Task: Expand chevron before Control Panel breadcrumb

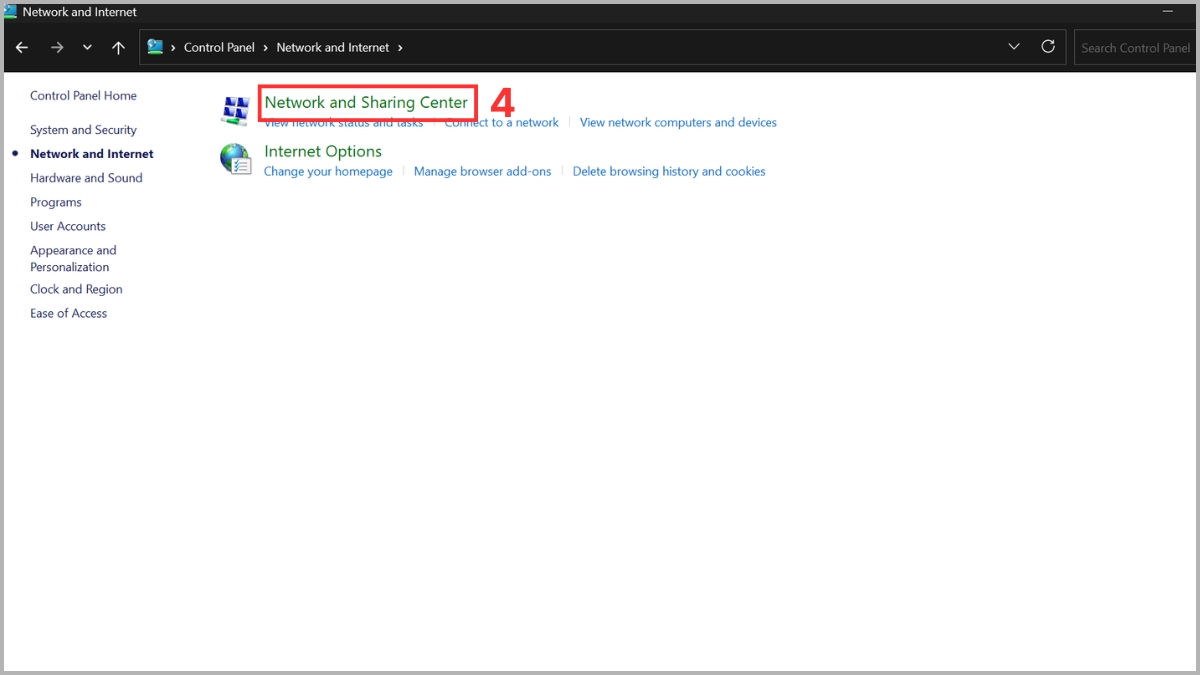Action: coord(173,47)
